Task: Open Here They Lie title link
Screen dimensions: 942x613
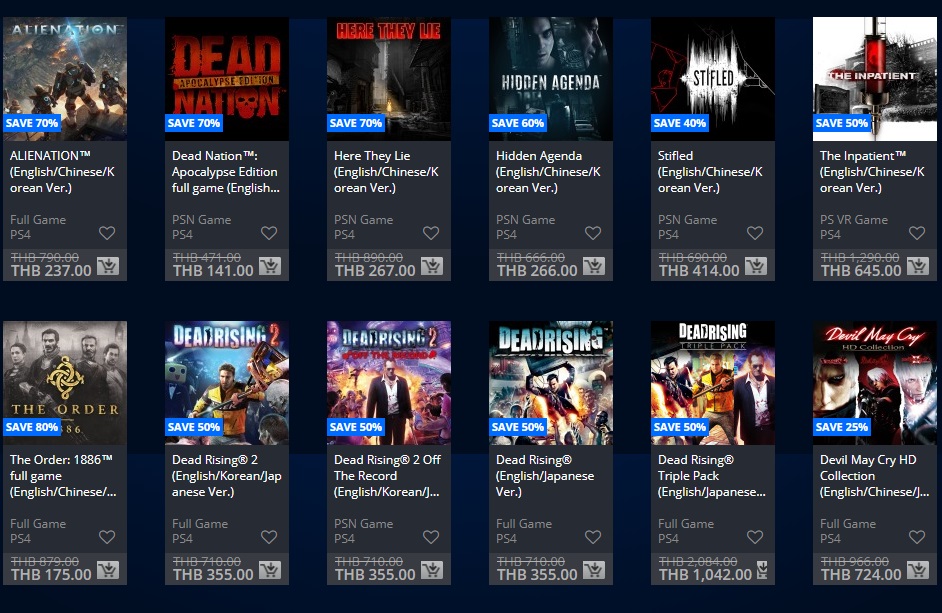Action: 386,172
